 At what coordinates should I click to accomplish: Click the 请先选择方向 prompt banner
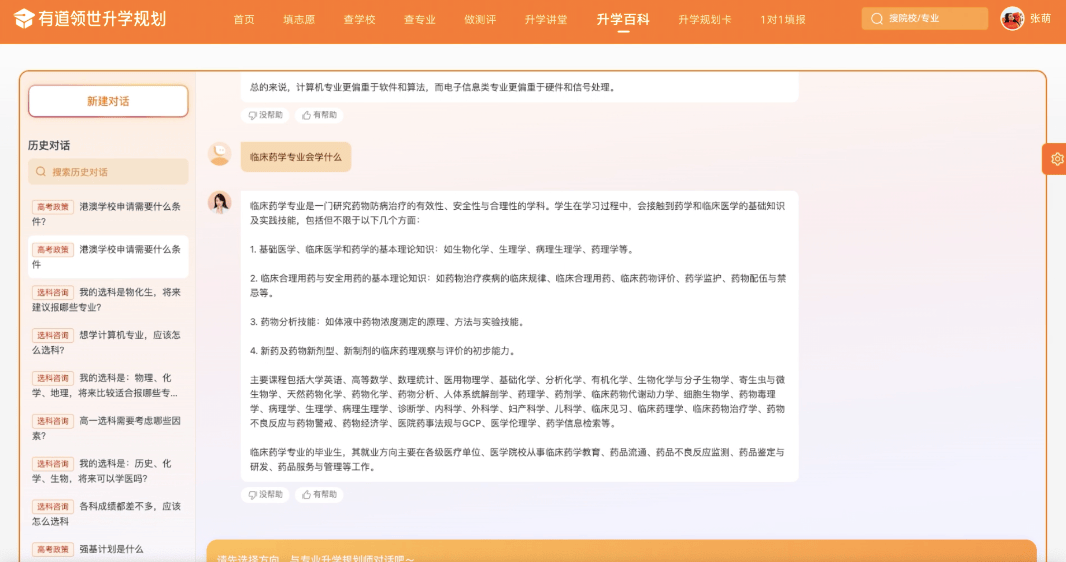click(621, 552)
